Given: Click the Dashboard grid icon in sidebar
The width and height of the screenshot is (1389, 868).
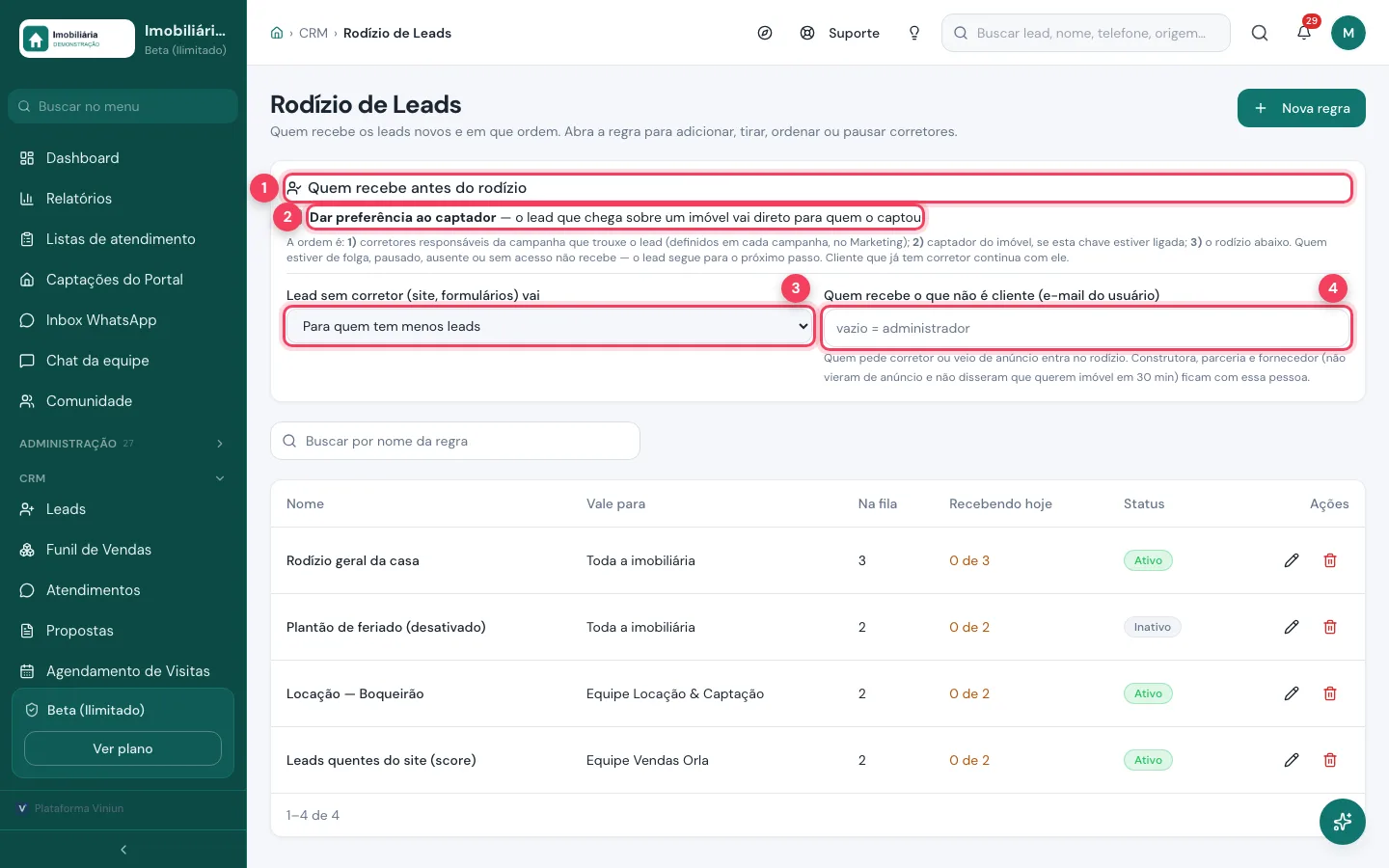Looking at the screenshot, I should [27, 158].
